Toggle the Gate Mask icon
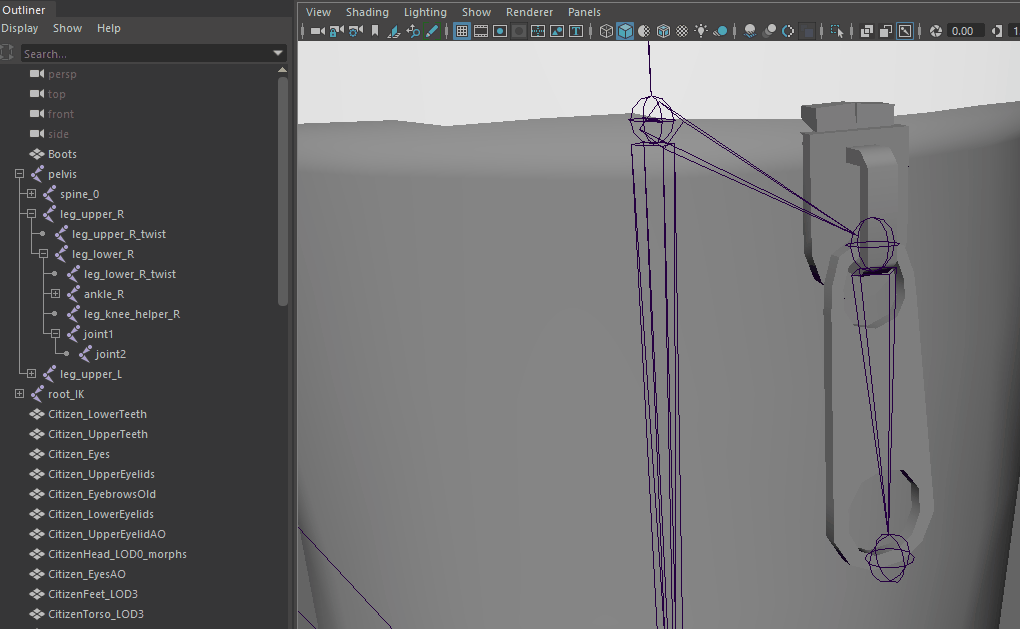Image resolution: width=1020 pixels, height=629 pixels. click(x=519, y=31)
